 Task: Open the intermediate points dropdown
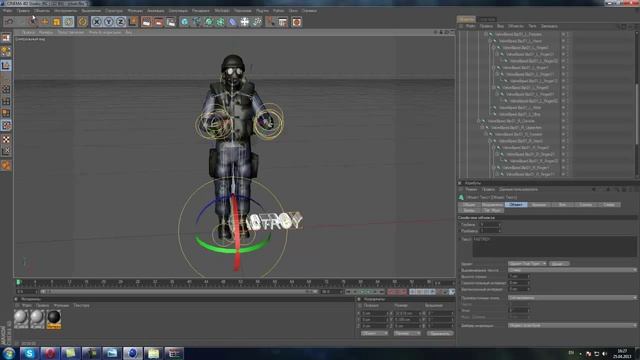tap(572, 298)
